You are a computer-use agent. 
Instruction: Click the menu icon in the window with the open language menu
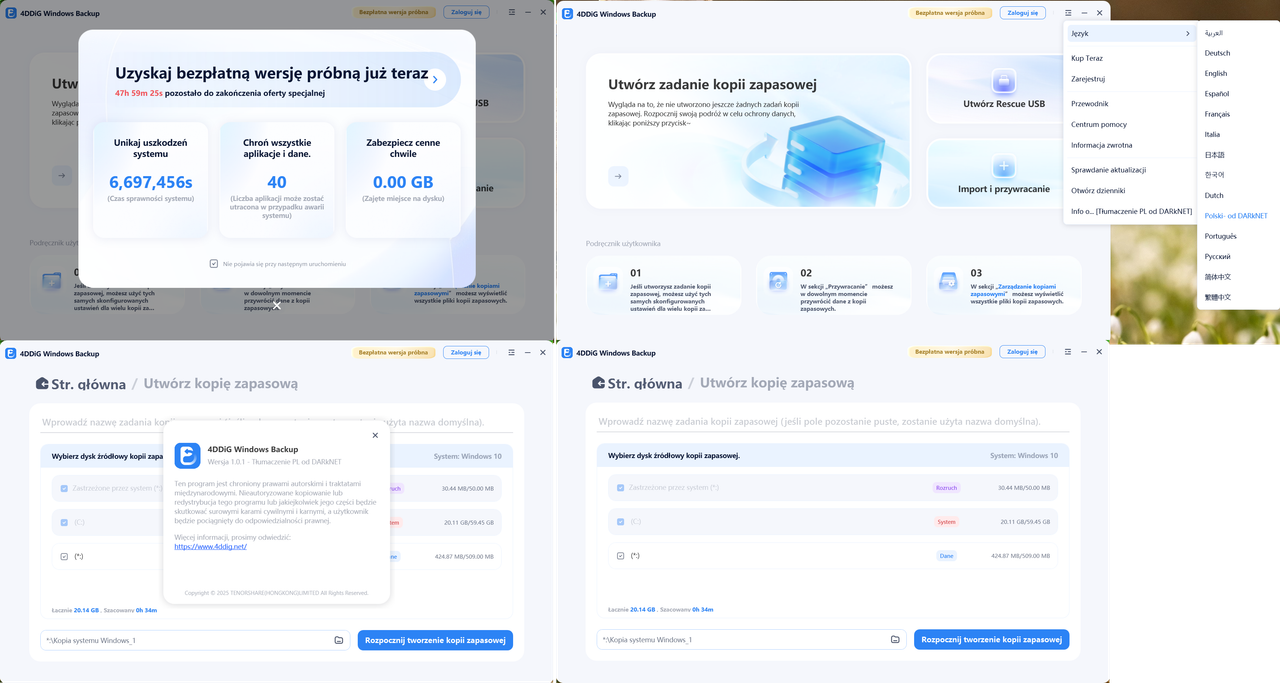1068,13
